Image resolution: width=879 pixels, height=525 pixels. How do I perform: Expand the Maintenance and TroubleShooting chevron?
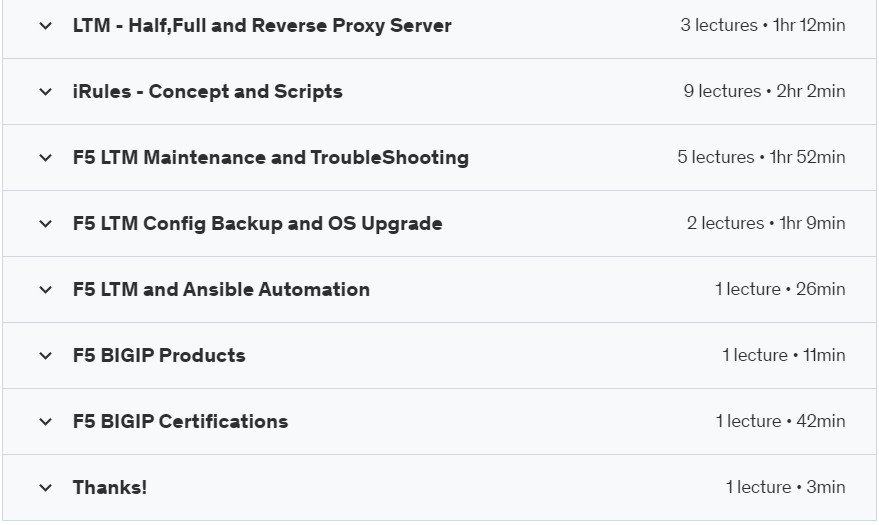tap(45, 158)
